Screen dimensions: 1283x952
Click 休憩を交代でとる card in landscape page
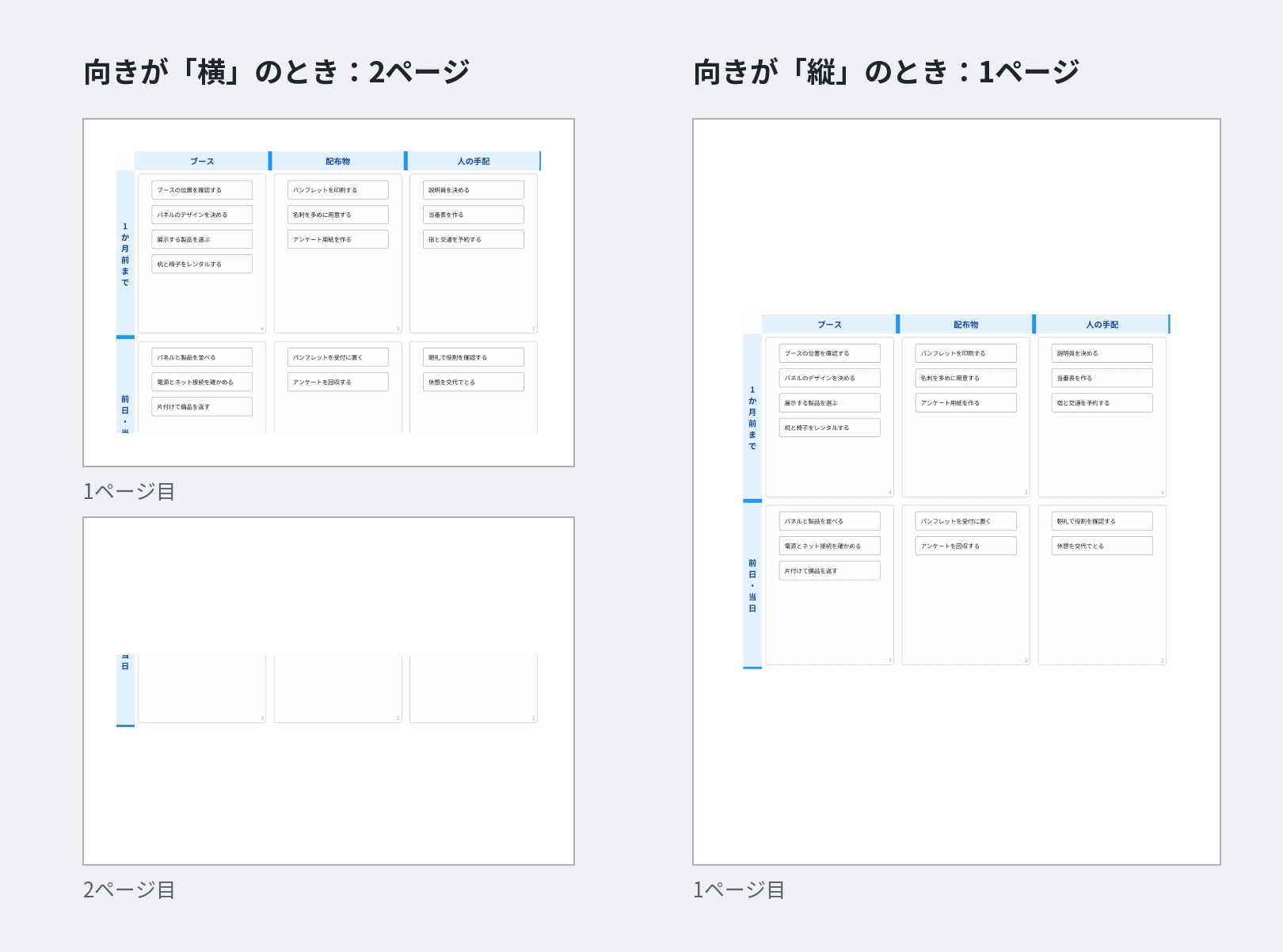click(474, 382)
